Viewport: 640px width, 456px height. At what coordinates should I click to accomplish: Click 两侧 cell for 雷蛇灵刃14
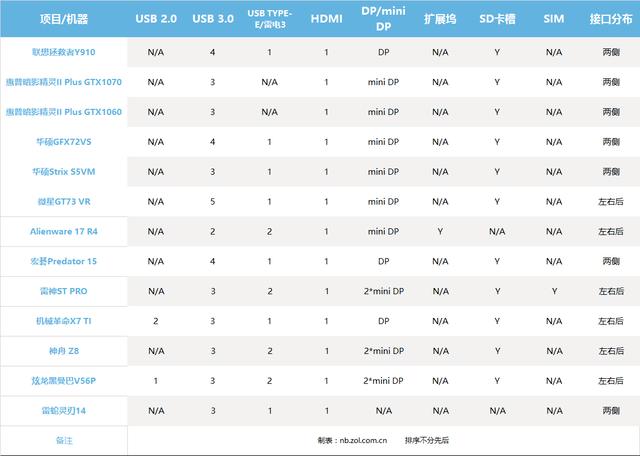point(611,410)
